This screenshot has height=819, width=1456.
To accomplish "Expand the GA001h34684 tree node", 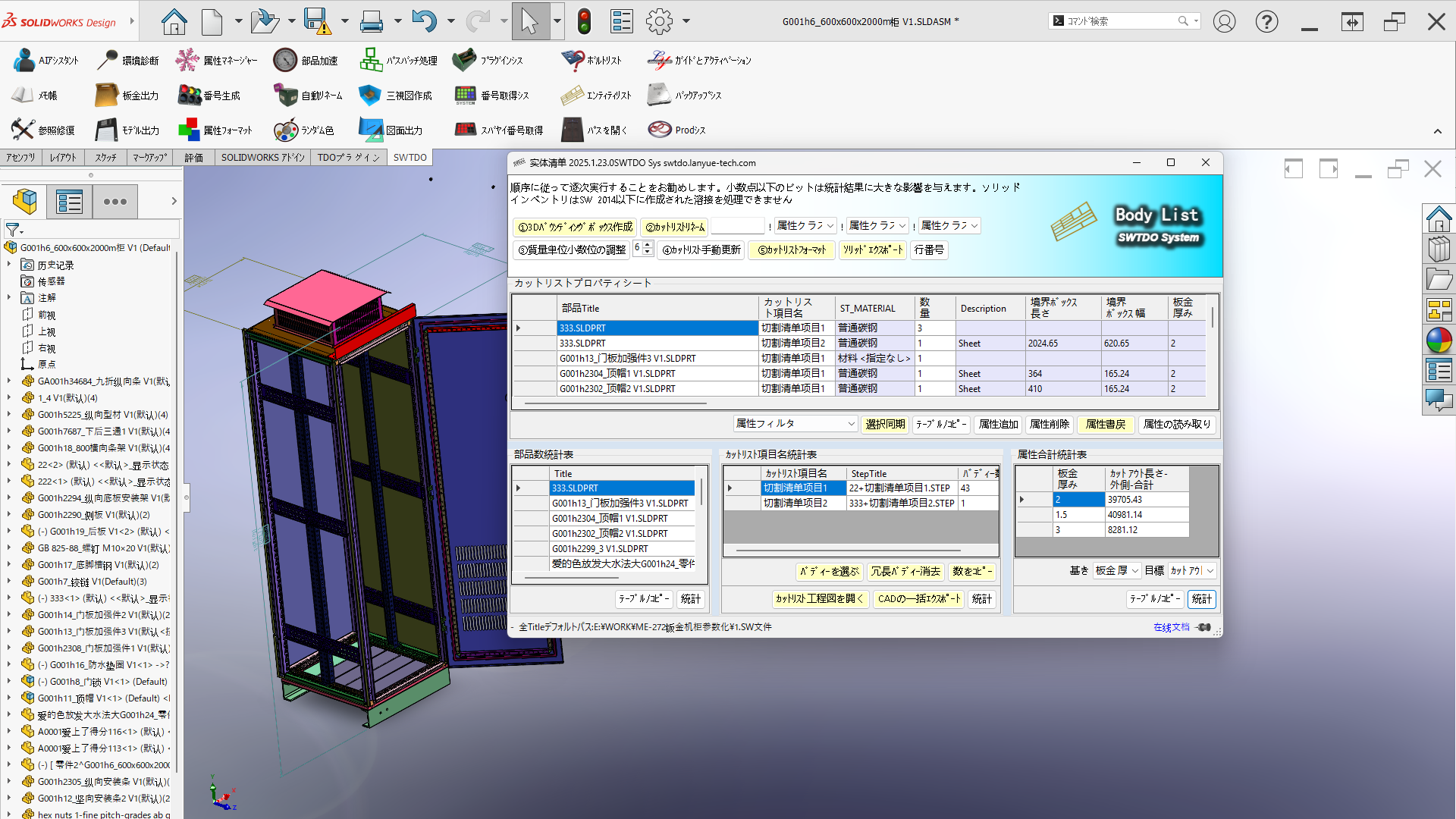I will tap(9, 381).
